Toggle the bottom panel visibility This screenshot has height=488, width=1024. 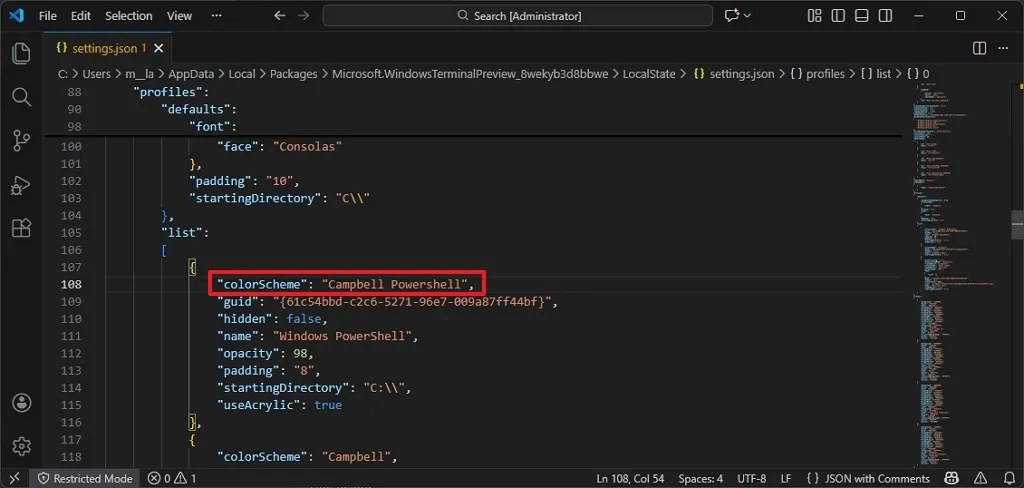(x=861, y=16)
